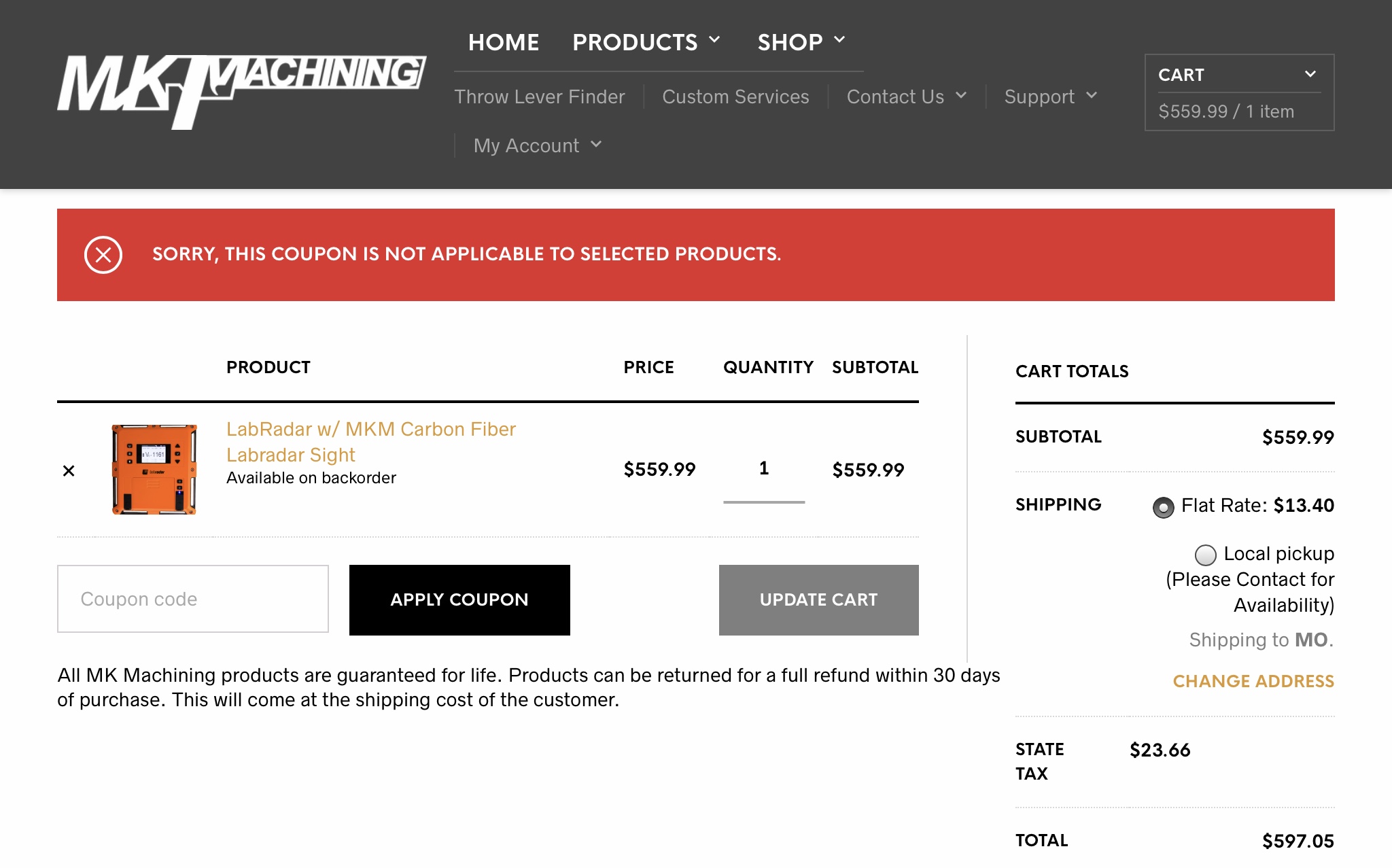Select the Local pickup shipping option
The height and width of the screenshot is (868, 1392).
tap(1206, 555)
